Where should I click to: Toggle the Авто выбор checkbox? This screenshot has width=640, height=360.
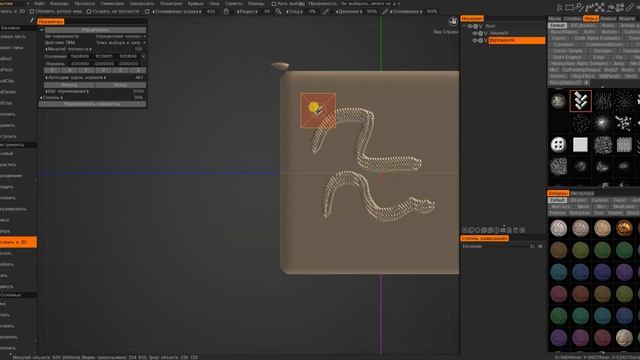pos(274,4)
